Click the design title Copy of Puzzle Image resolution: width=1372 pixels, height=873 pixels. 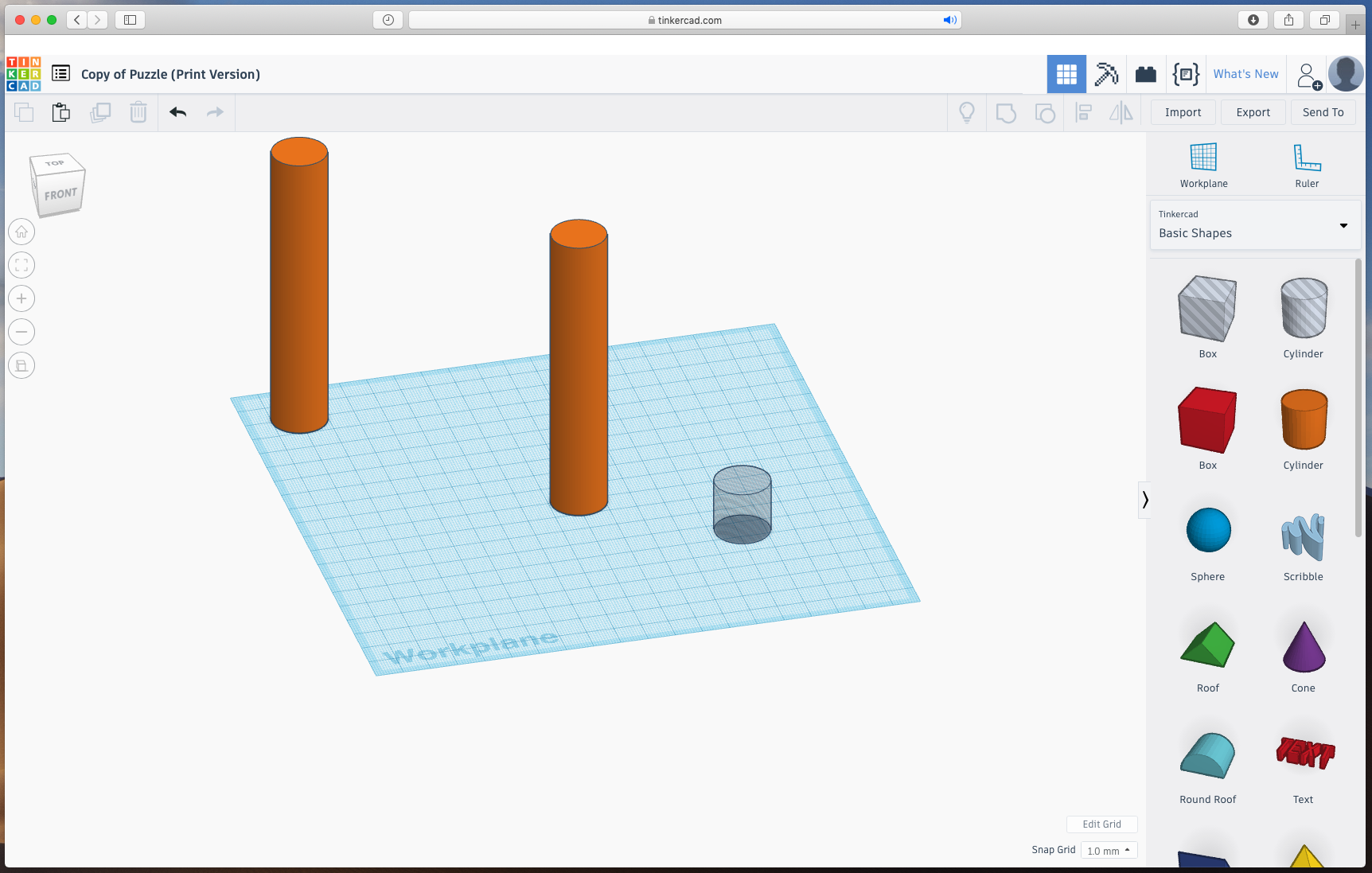[170, 74]
